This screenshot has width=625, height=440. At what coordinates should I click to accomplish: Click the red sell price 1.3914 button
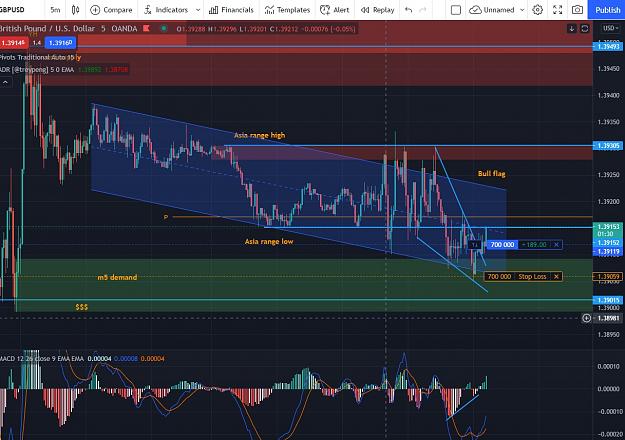coord(14,43)
